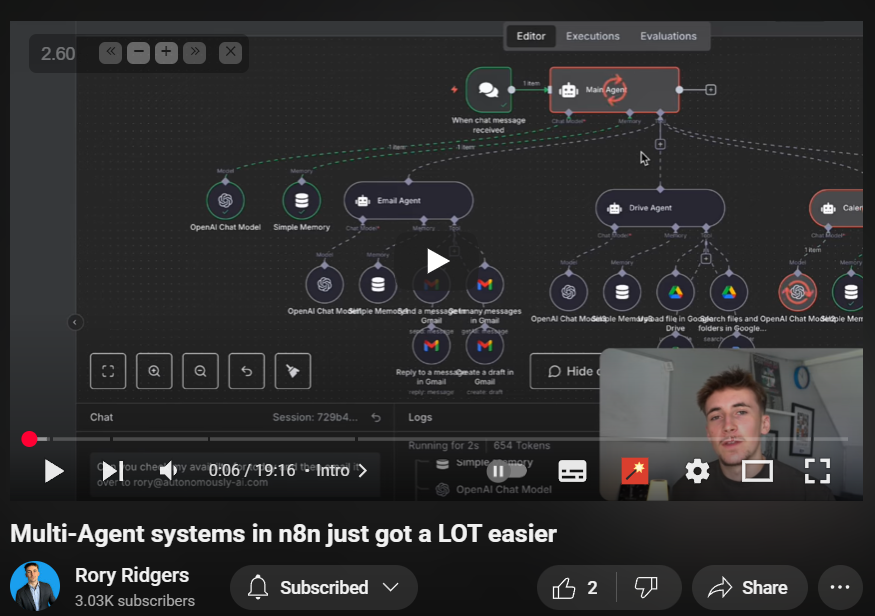Increase playback speed with plus button
Screen dimensions: 875x616
166,52
